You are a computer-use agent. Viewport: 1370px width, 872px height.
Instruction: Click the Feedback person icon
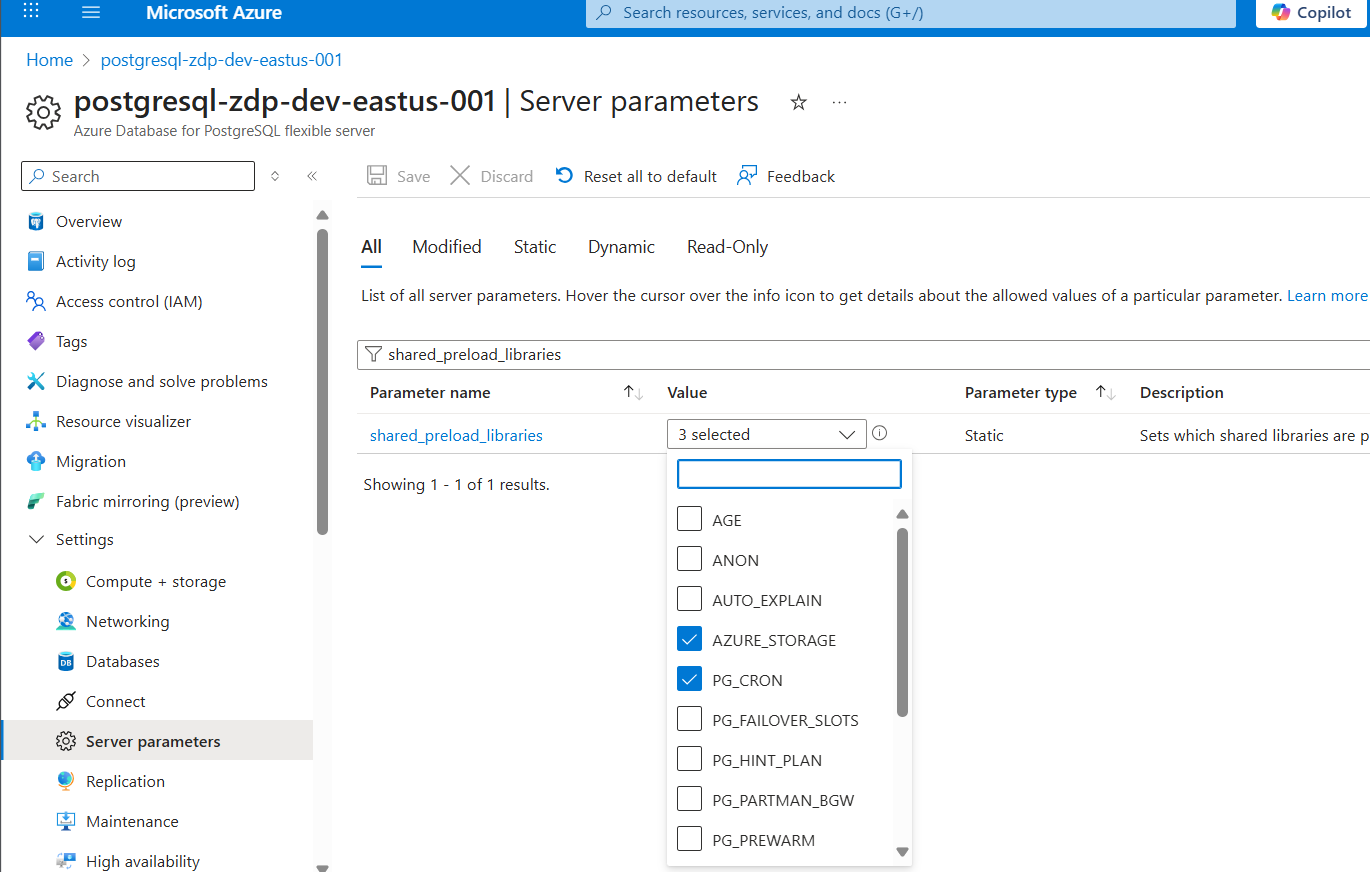tap(747, 176)
